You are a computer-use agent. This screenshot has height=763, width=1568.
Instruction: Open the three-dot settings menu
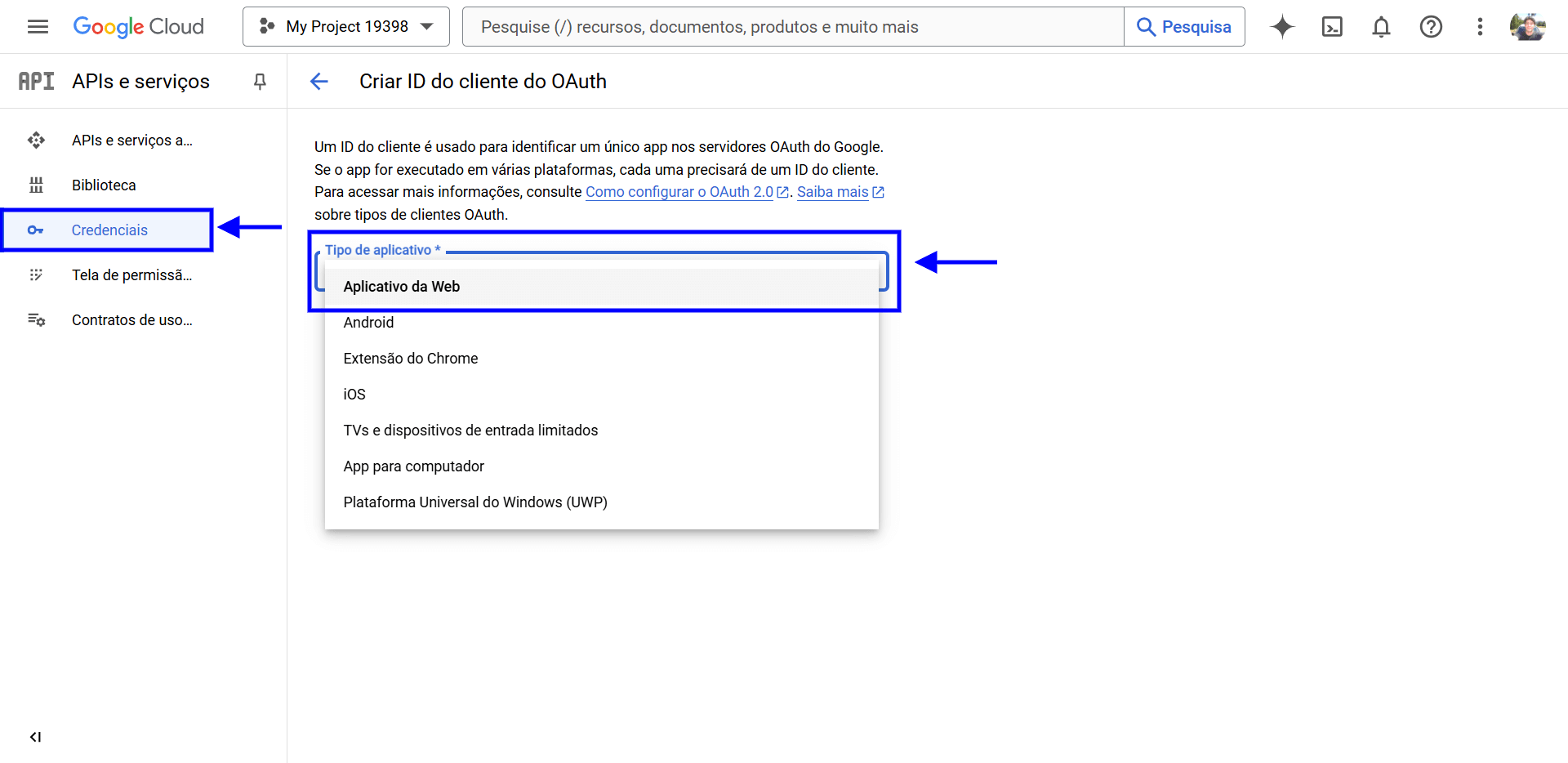(x=1480, y=27)
